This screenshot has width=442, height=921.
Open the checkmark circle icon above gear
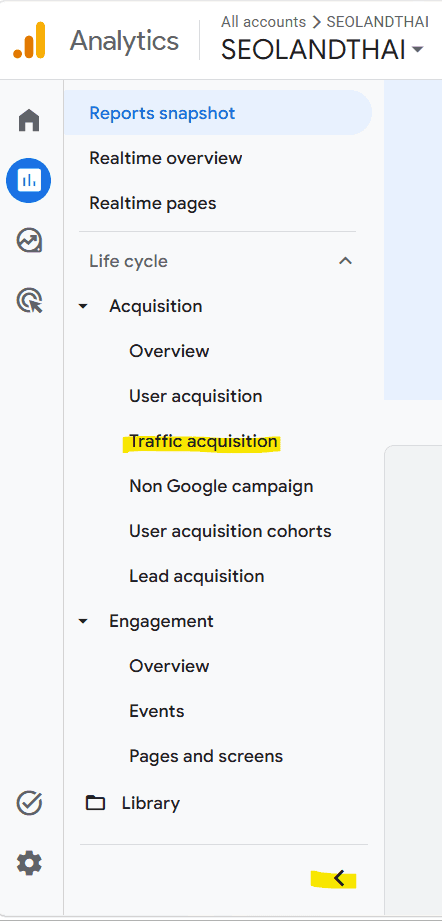(29, 803)
